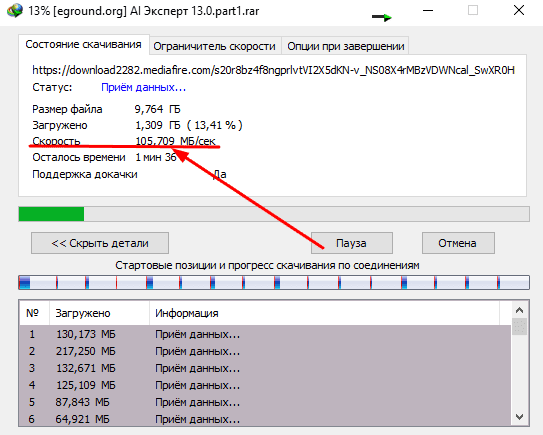Click the IDM globe icon in title bar
This screenshot has height=435, width=543.
15,11
